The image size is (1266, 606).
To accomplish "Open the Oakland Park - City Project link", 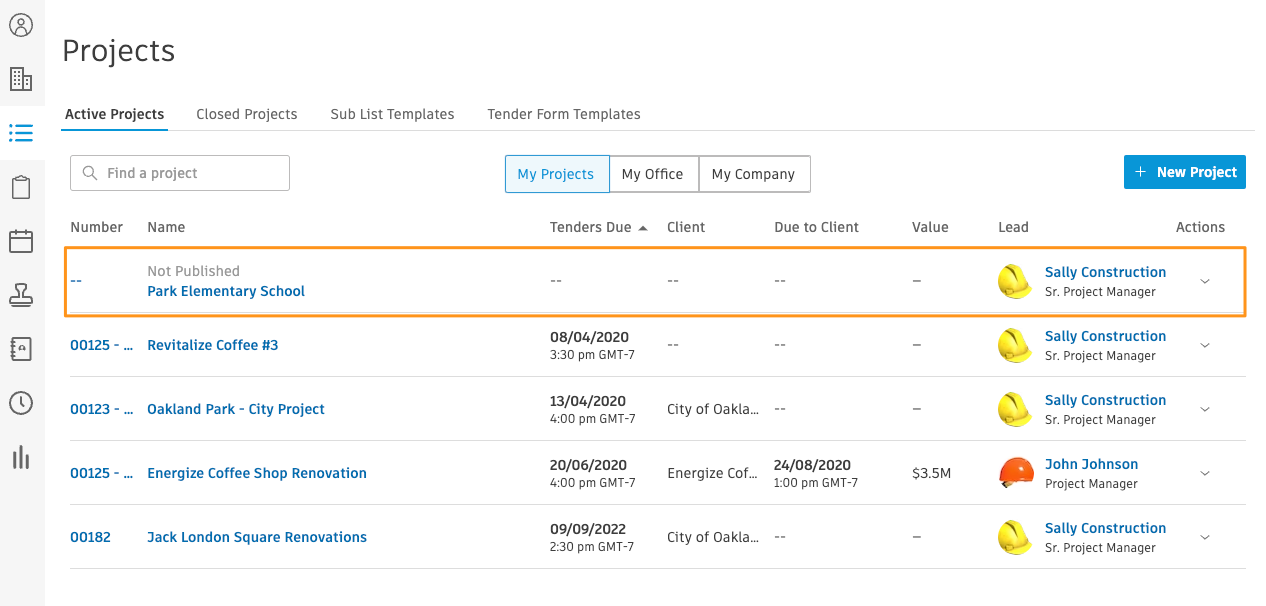I will coord(236,409).
